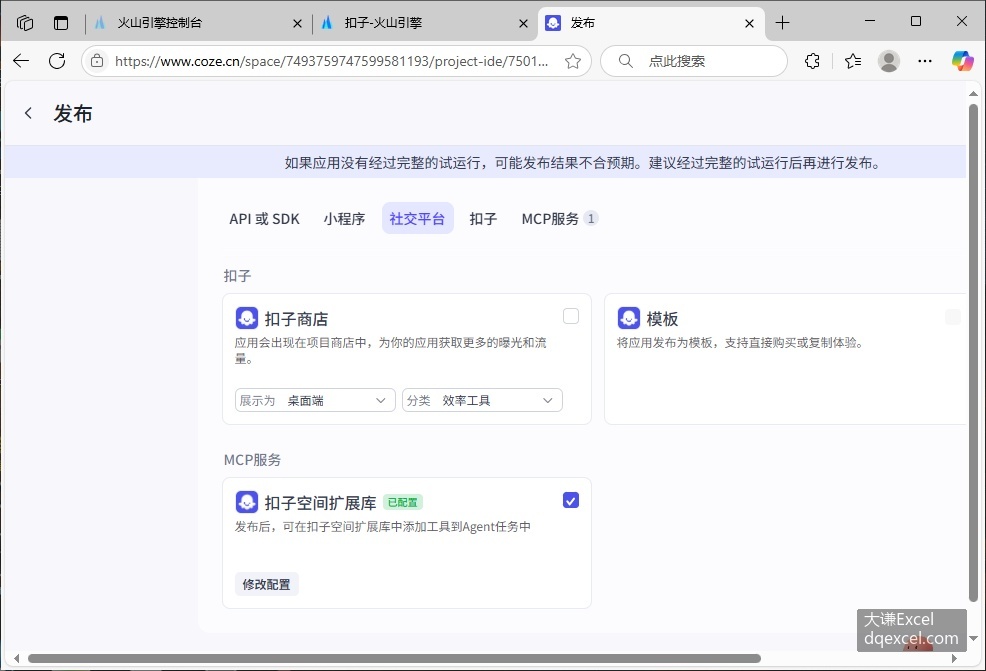The width and height of the screenshot is (986, 671).
Task: Click the 扣子 section heading
Action: tap(238, 275)
